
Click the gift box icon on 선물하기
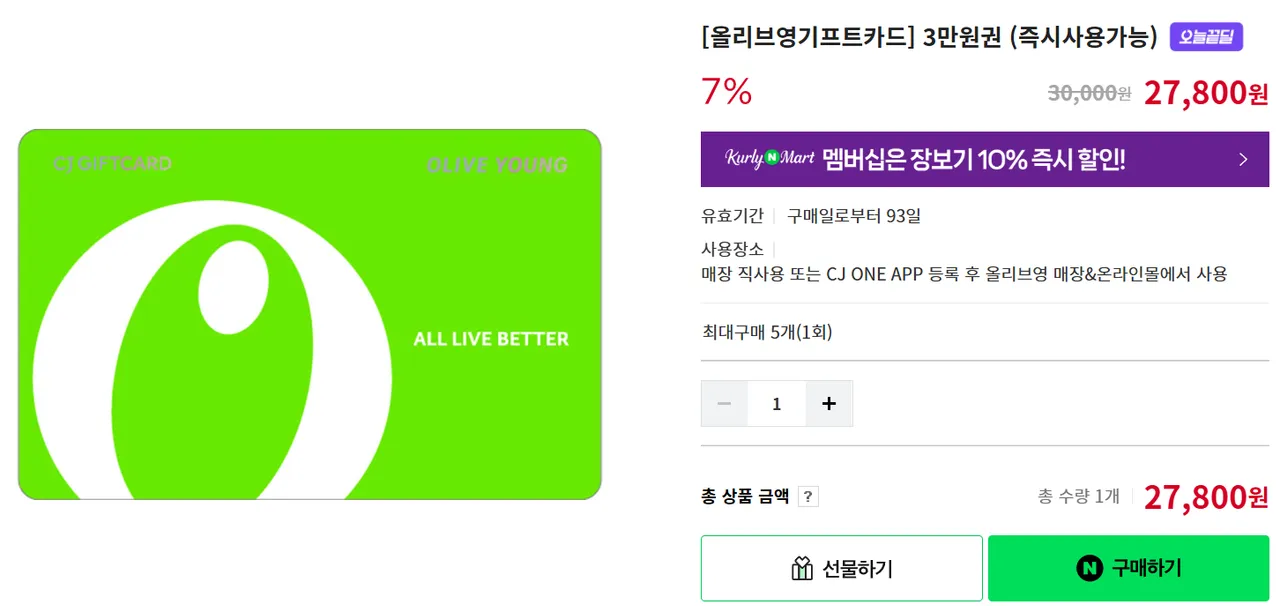[801, 569]
